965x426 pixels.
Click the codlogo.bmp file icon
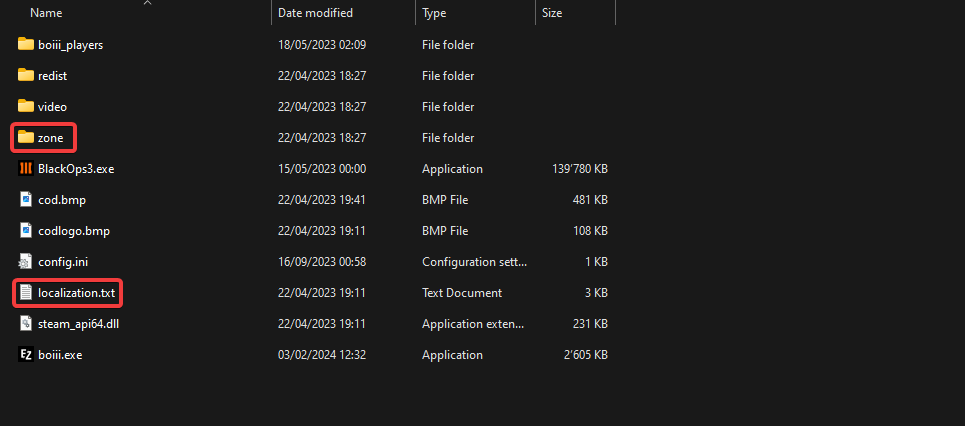[x=26, y=231]
